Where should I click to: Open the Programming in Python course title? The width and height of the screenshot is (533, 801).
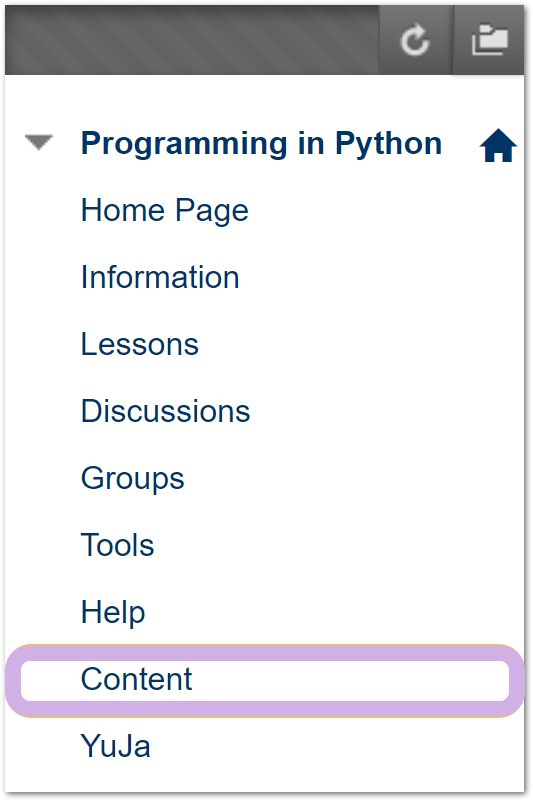pyautogui.click(x=261, y=143)
